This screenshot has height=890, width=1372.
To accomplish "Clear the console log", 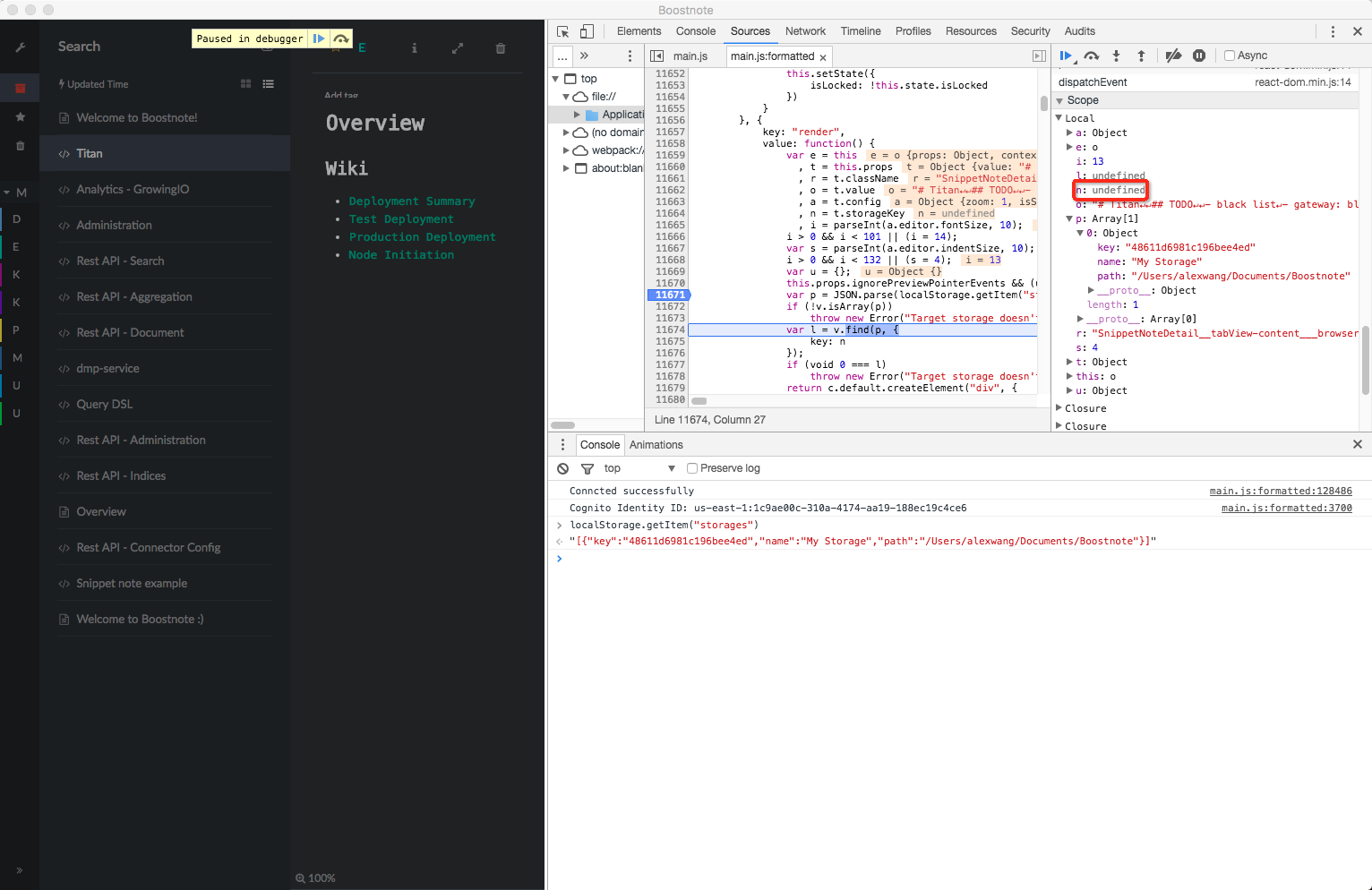I will point(562,468).
